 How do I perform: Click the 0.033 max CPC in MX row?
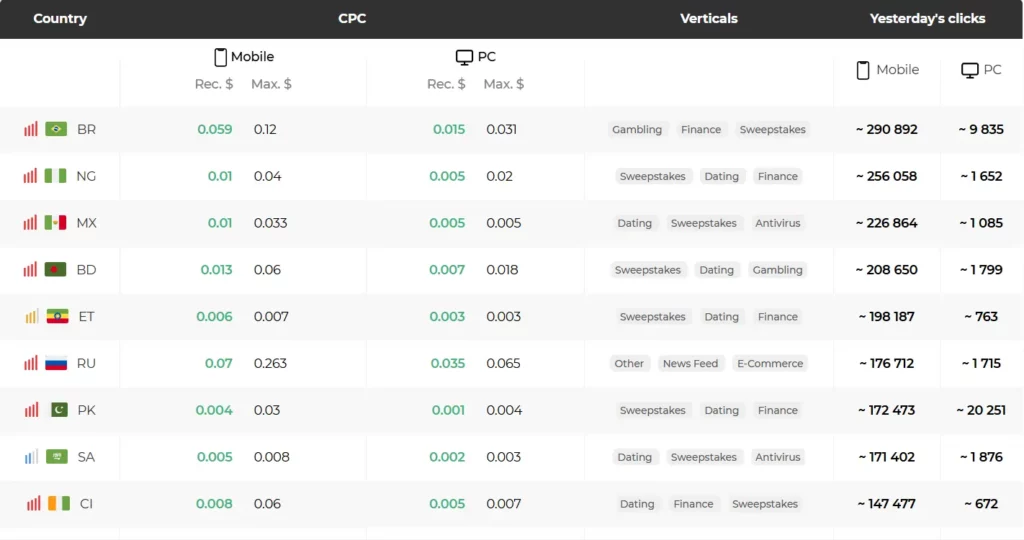(270, 223)
